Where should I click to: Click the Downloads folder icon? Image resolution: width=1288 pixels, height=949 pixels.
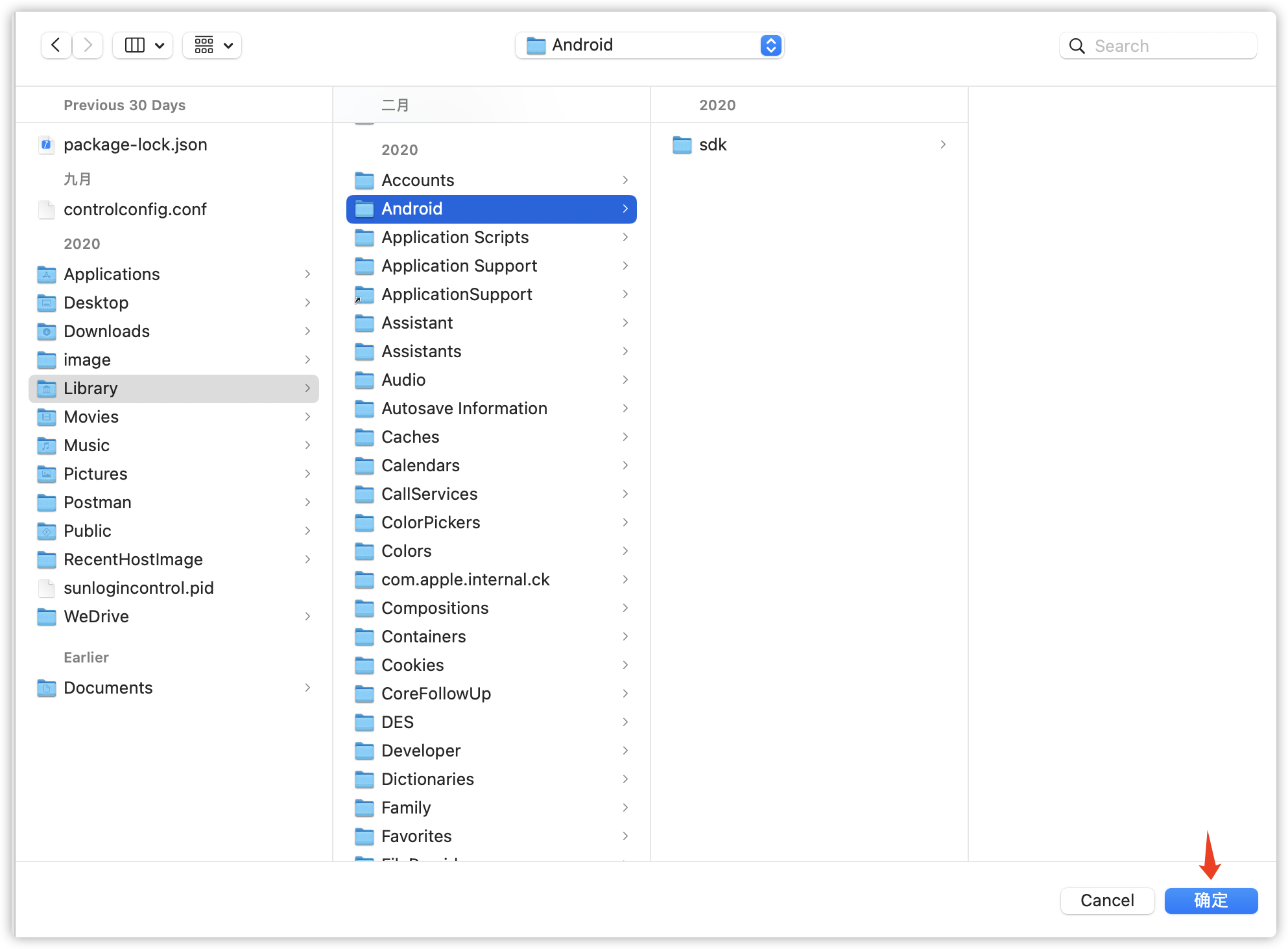pyautogui.click(x=46, y=331)
